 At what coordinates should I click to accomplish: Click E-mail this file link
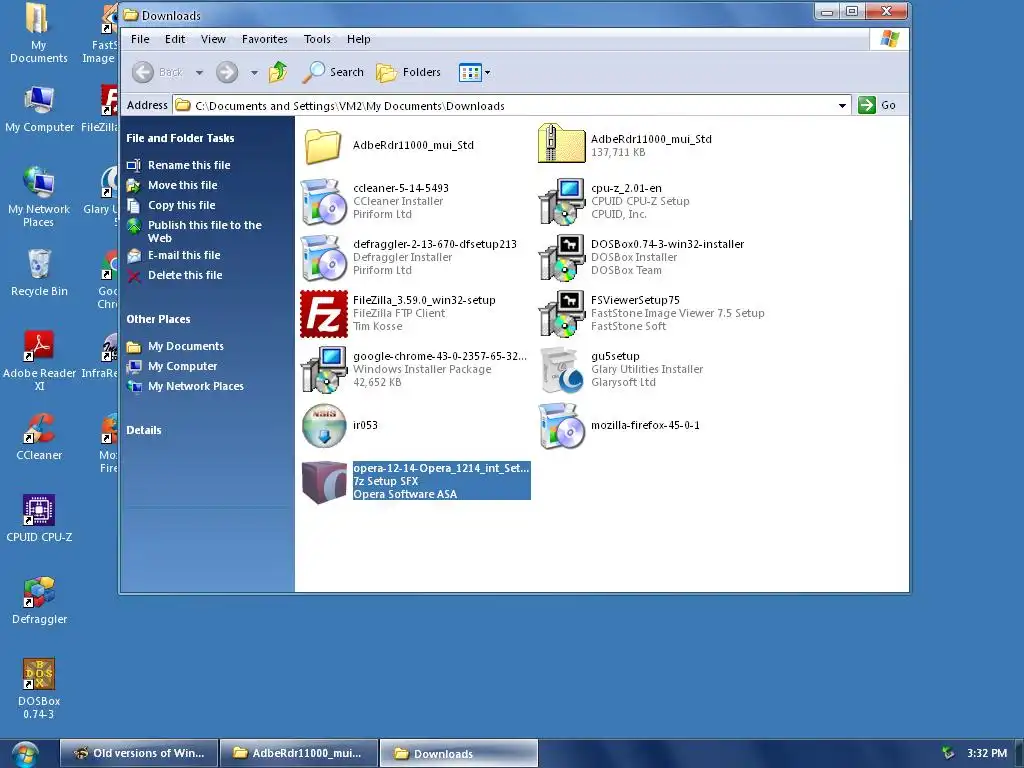(x=184, y=255)
